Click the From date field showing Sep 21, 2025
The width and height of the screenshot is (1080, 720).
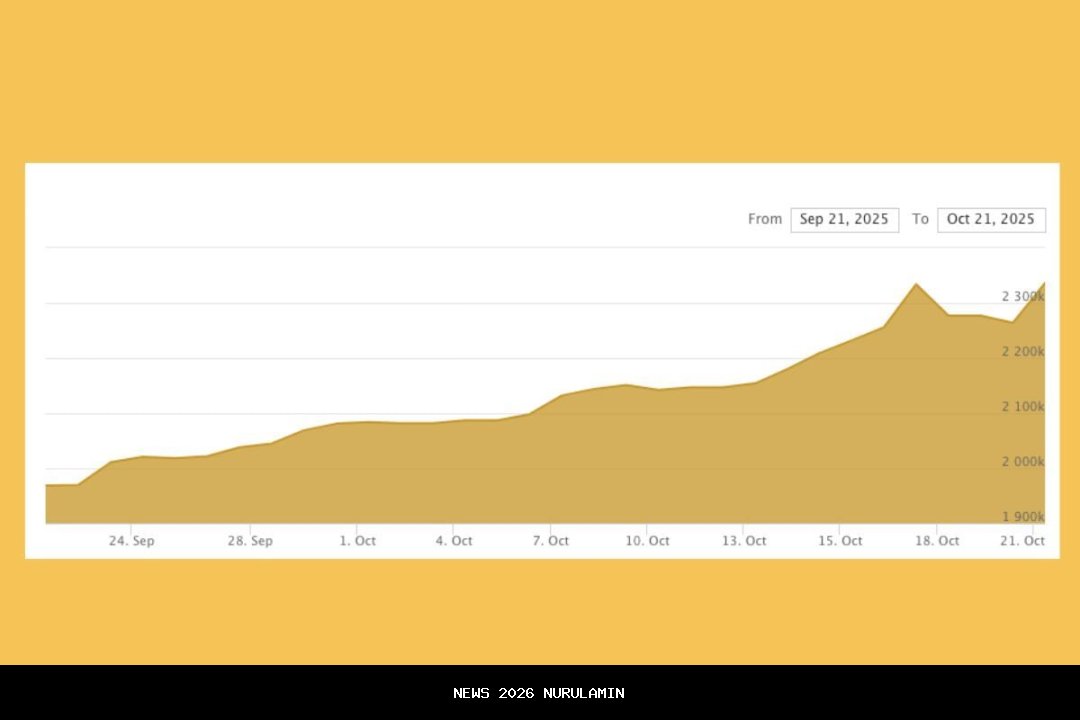(844, 220)
